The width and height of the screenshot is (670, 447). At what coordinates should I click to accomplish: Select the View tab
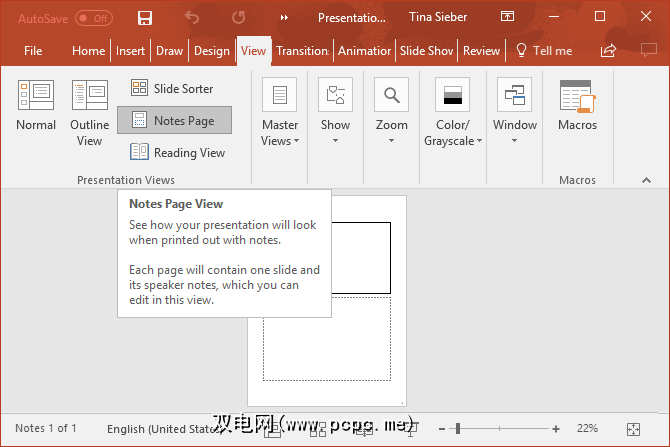(x=253, y=51)
